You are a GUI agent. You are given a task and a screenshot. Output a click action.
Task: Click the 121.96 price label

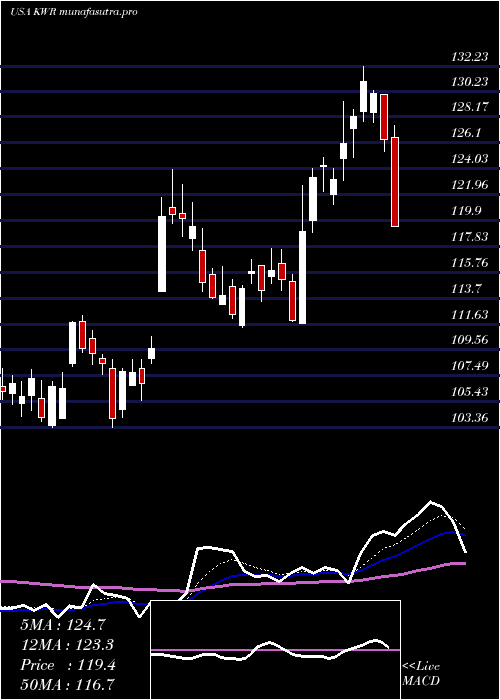click(x=470, y=185)
